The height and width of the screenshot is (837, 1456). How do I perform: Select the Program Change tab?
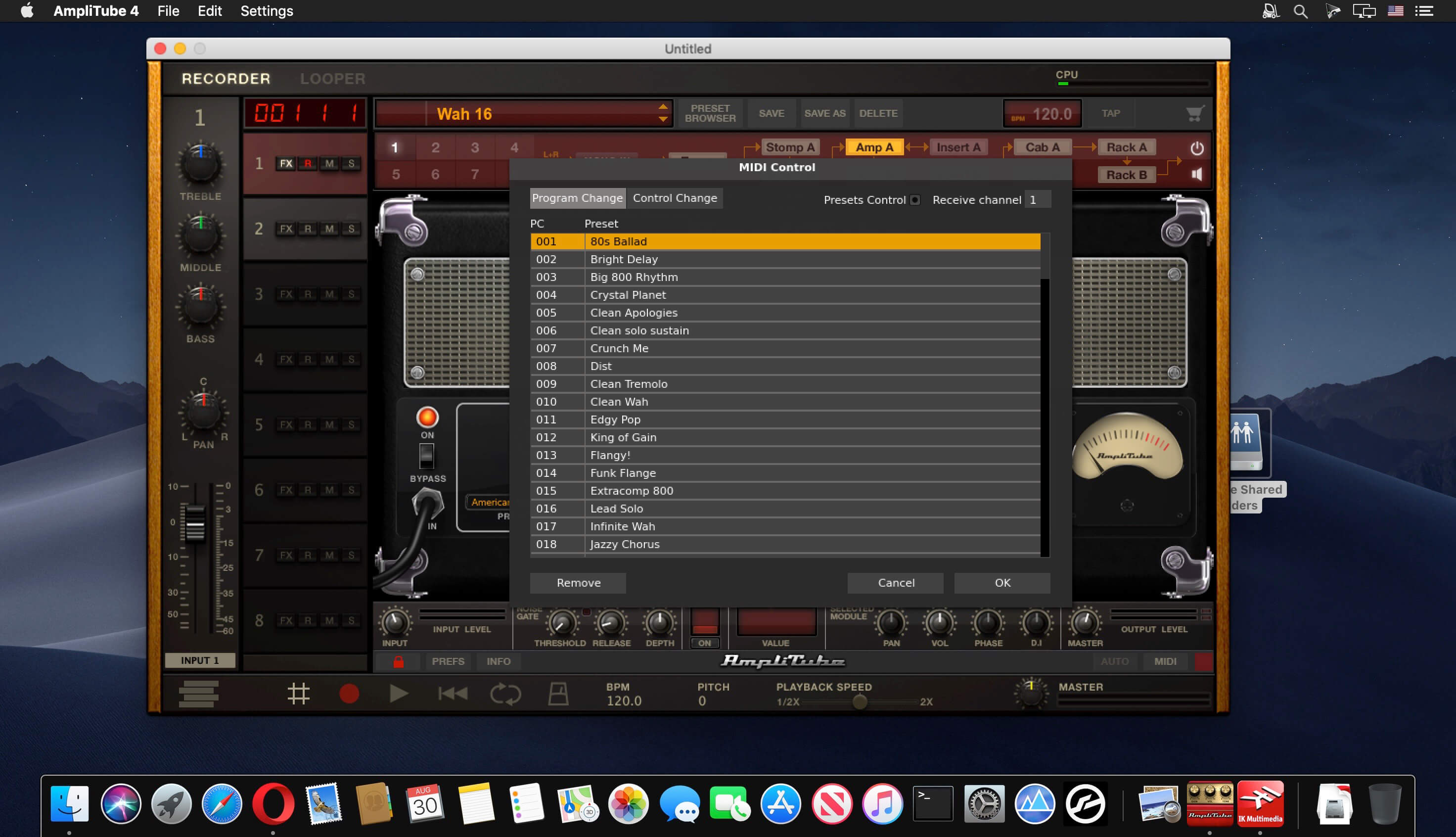click(x=578, y=198)
